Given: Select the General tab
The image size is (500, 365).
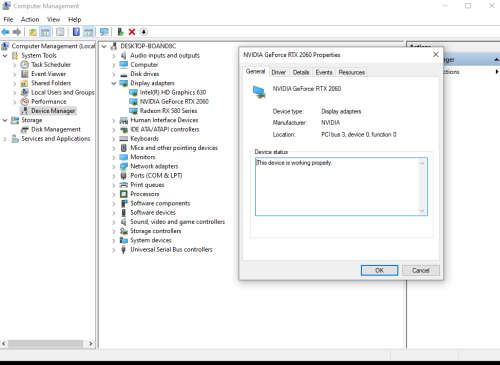Looking at the screenshot, I should pos(255,71).
